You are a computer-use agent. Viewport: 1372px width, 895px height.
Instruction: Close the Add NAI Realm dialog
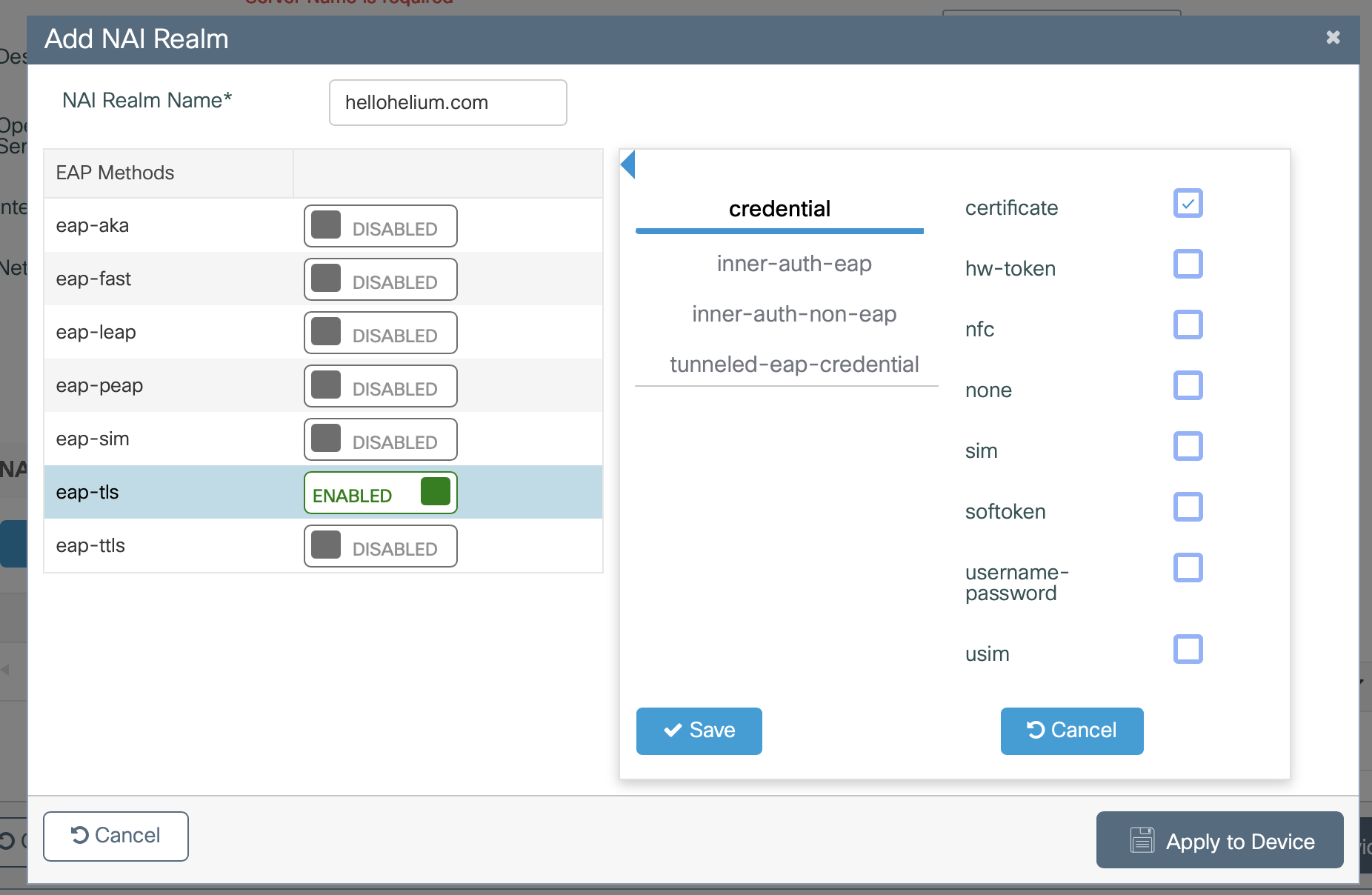click(1333, 38)
